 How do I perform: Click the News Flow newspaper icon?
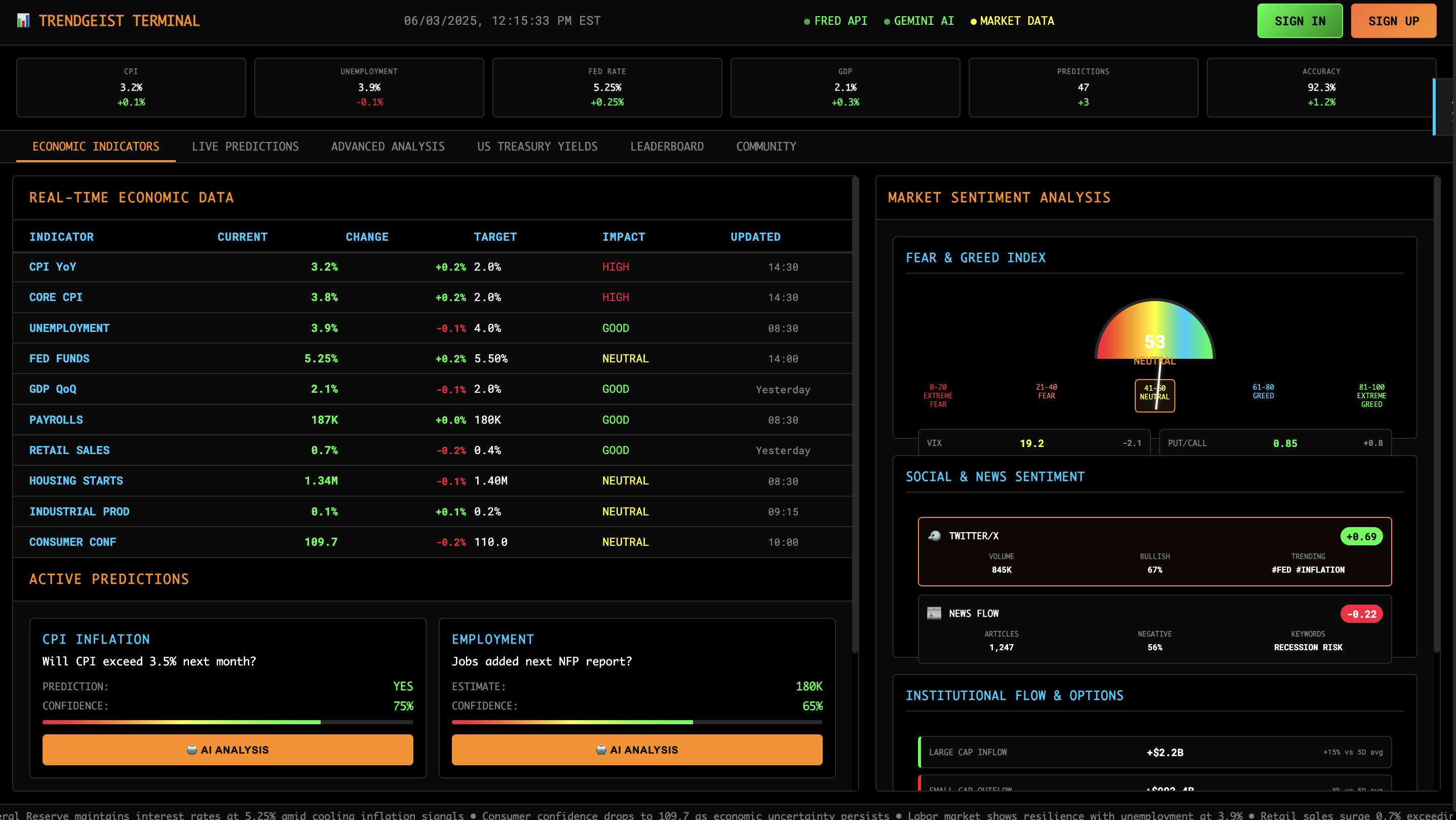(934, 613)
